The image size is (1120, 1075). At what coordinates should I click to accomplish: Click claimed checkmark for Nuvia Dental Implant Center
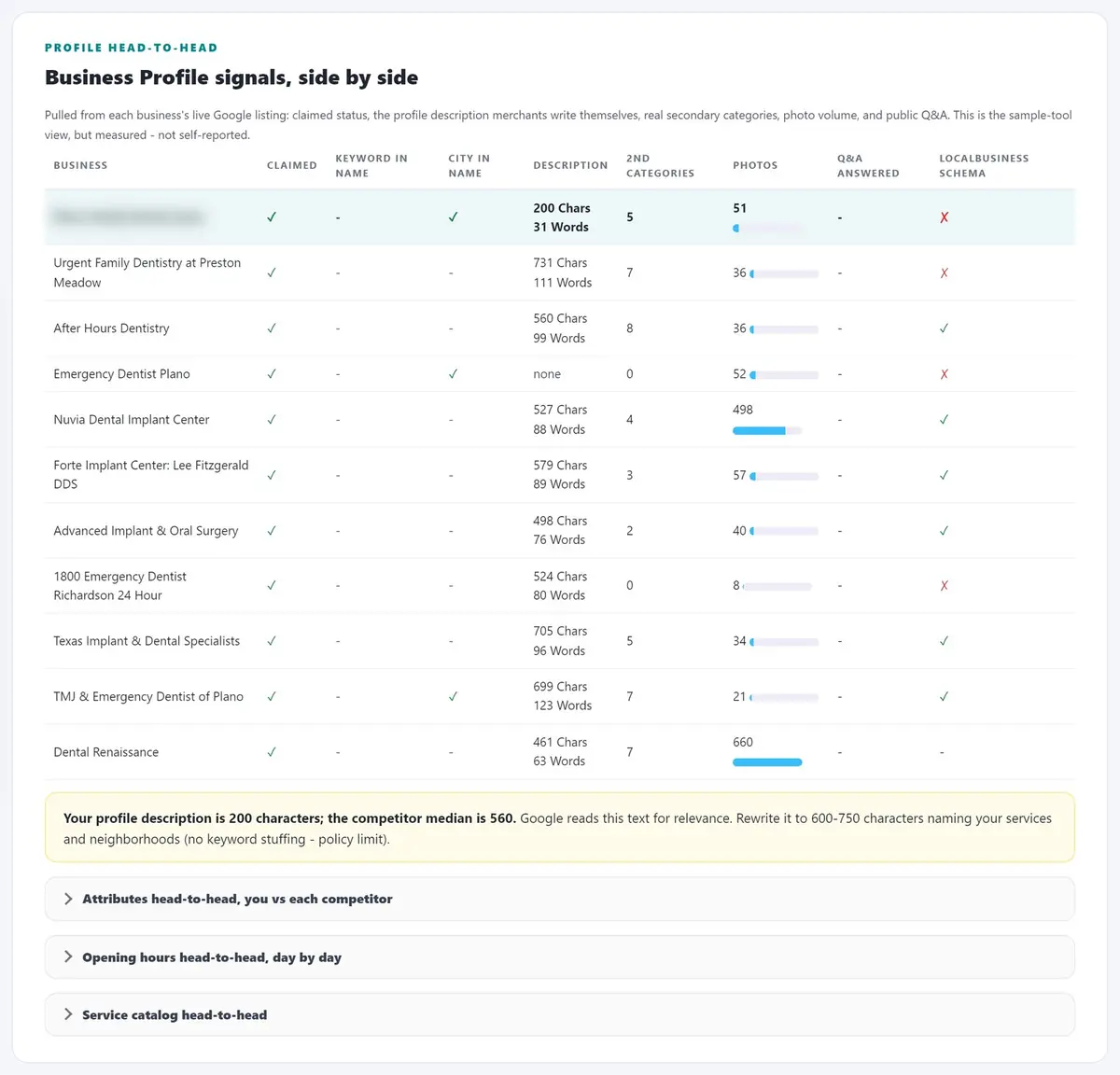pos(272,420)
